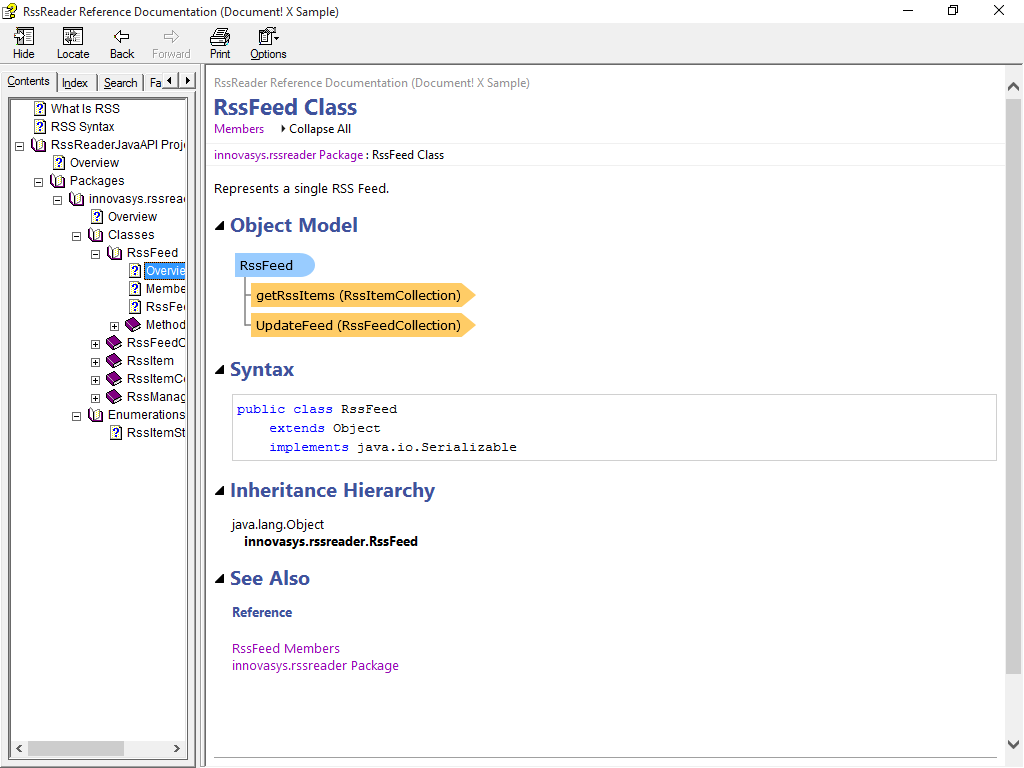The image size is (1024, 768).
Task: Click the RssItemCollection closed book icon
Action: coord(114,379)
